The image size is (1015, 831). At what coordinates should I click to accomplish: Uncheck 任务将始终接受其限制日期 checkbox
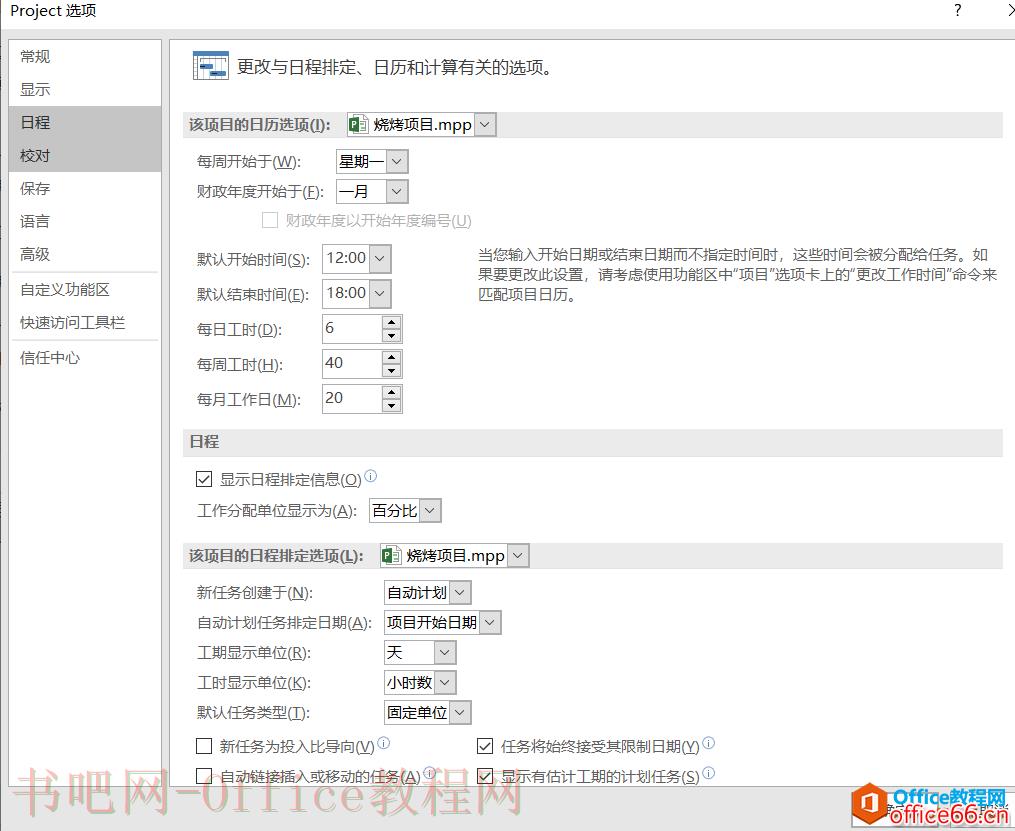coord(485,746)
